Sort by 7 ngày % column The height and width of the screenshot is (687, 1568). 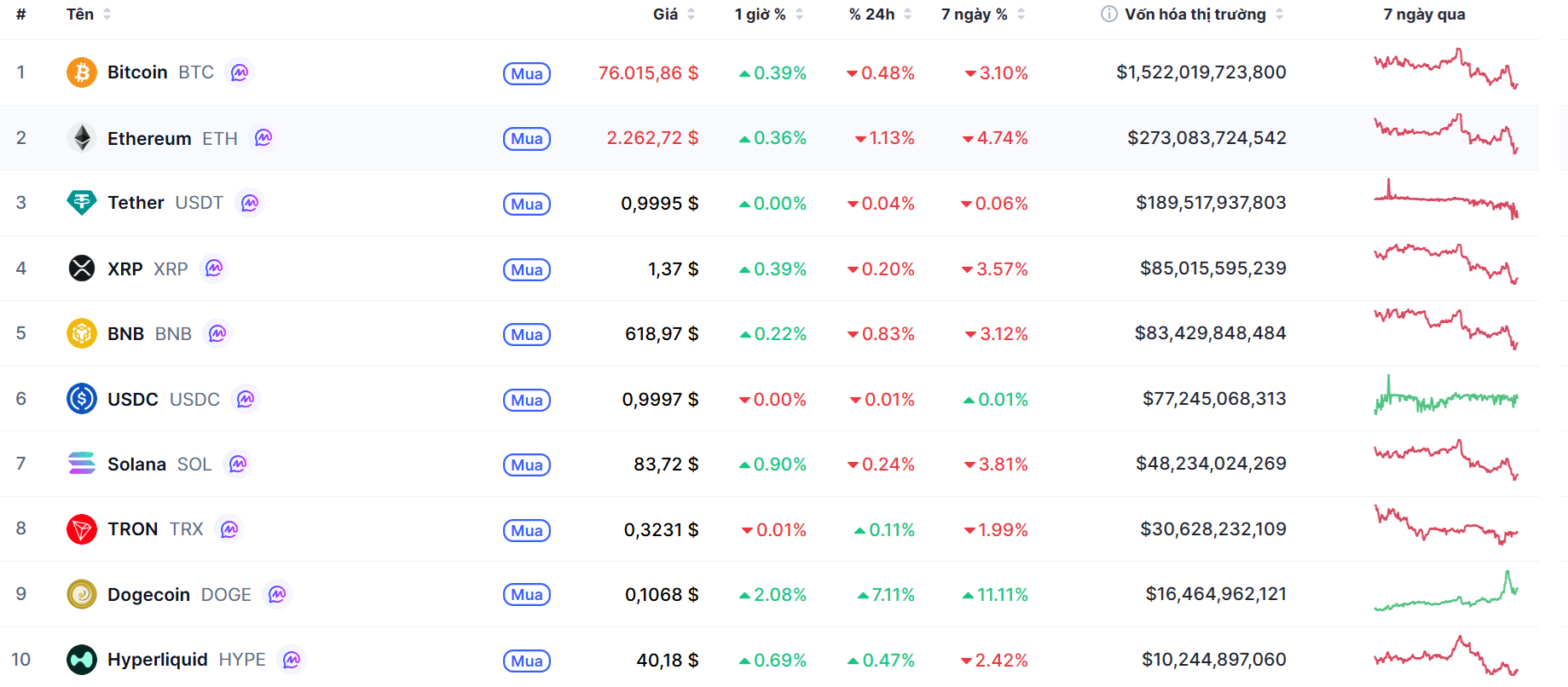(x=975, y=14)
